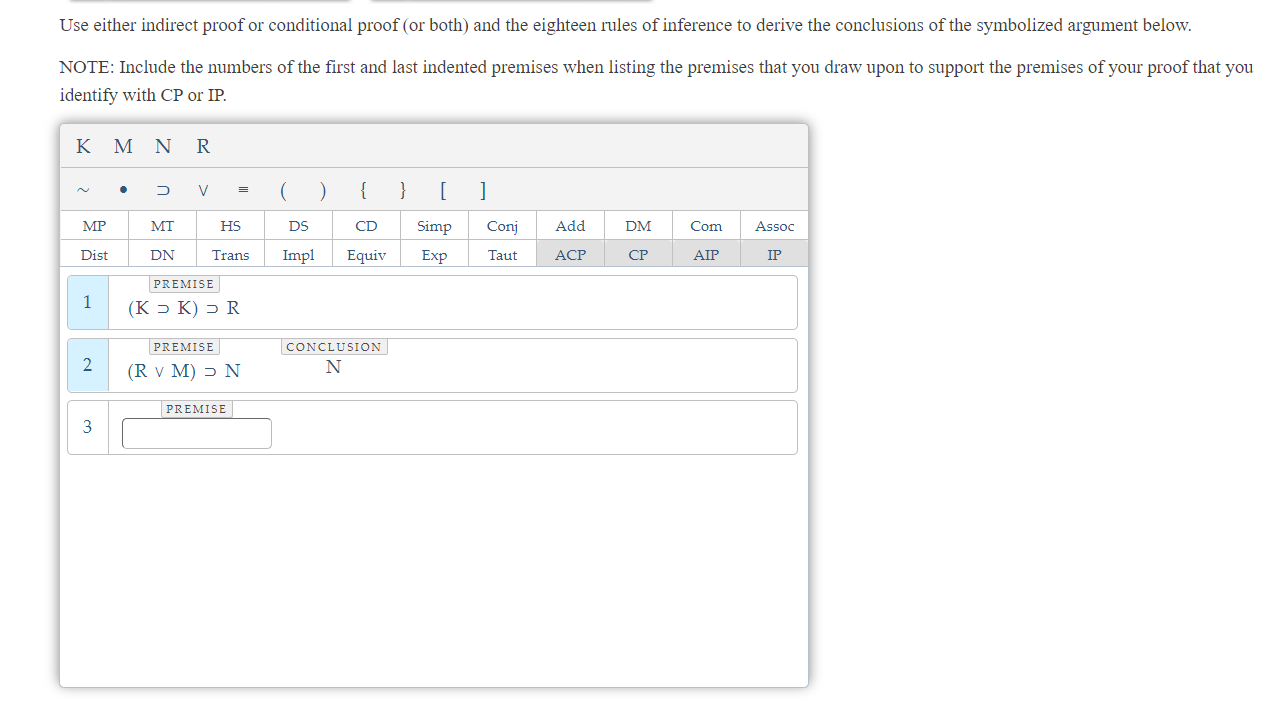1262x701 pixels.
Task: Click the empty premise input on line 3
Action: (196, 432)
